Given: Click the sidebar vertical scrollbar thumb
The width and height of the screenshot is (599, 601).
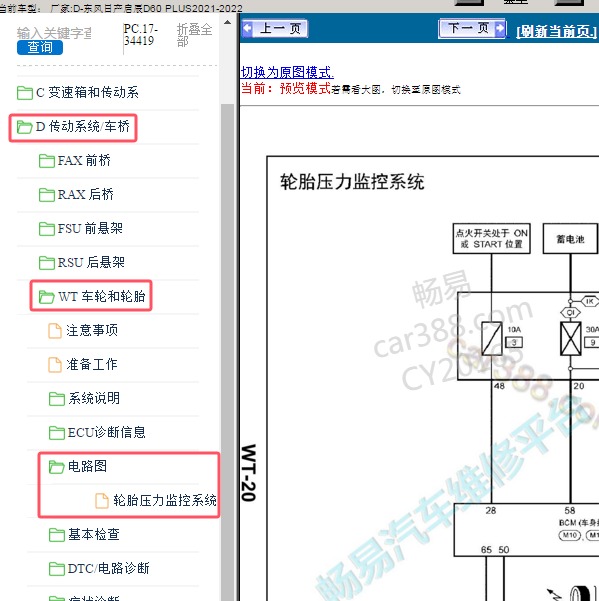Looking at the screenshot, I should pos(228,352).
